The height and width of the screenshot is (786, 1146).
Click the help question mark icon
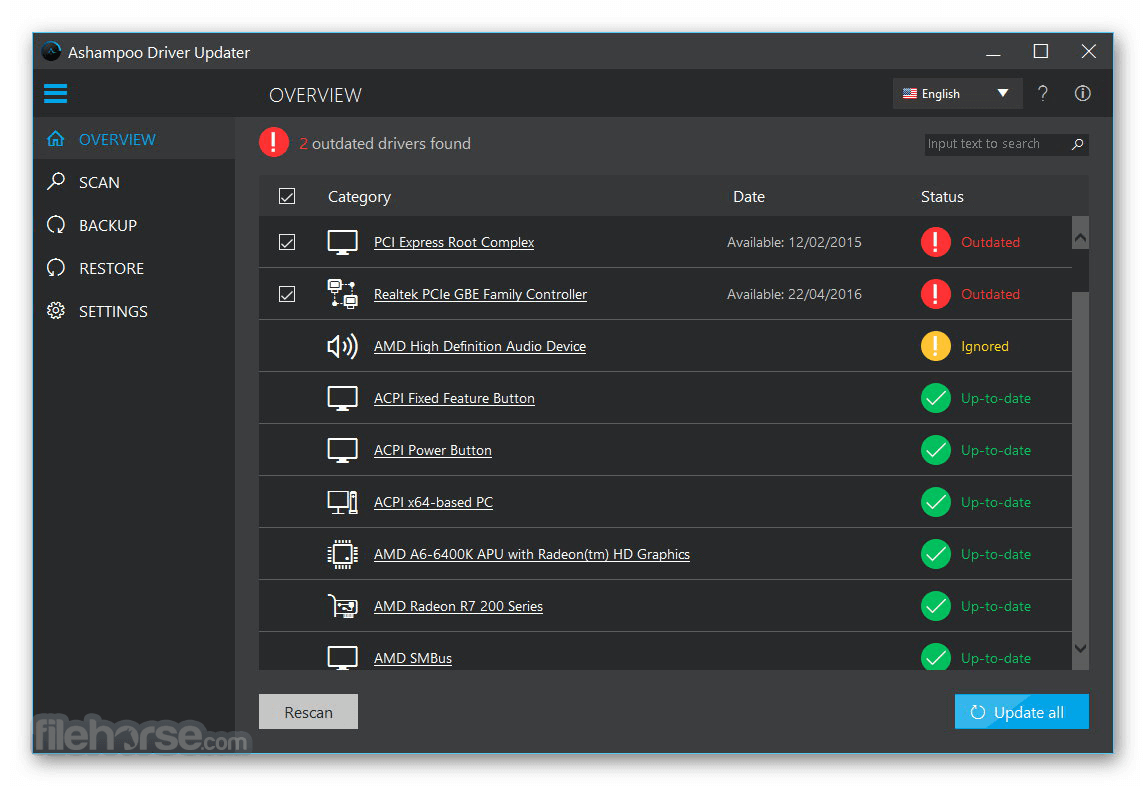(x=1043, y=94)
